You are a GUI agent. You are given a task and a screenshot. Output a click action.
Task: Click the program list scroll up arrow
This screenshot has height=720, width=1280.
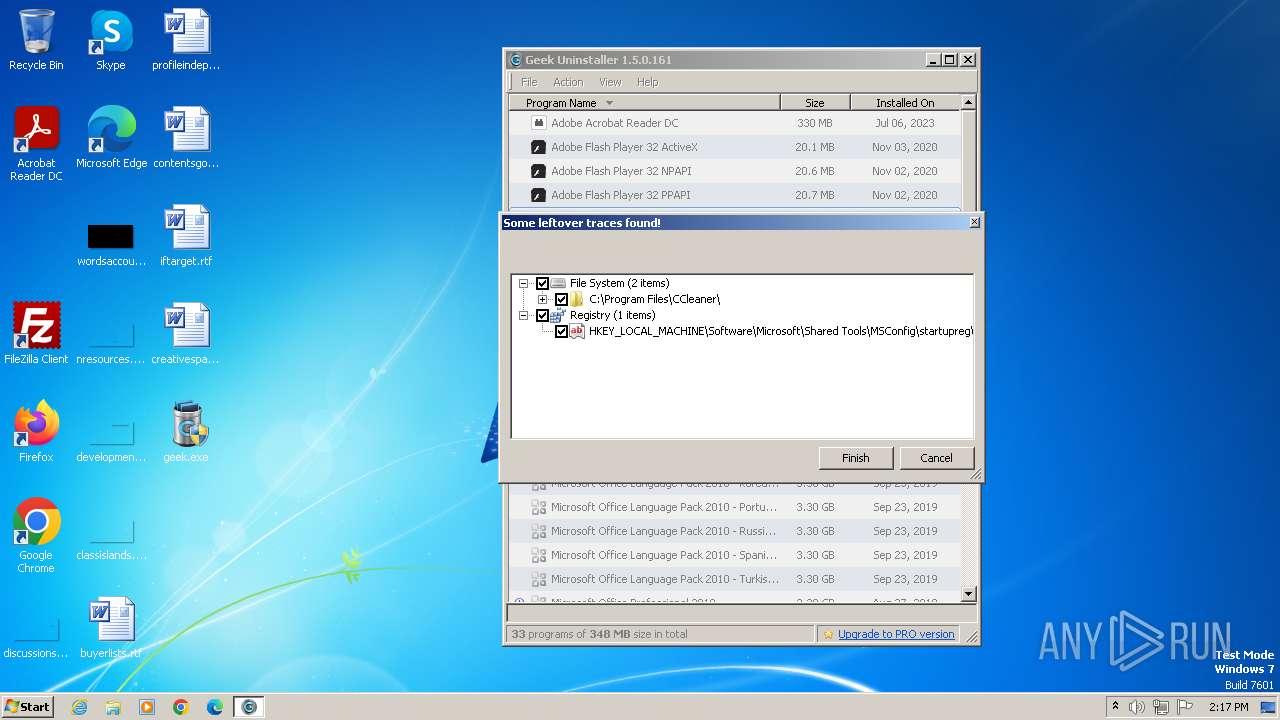coord(968,102)
